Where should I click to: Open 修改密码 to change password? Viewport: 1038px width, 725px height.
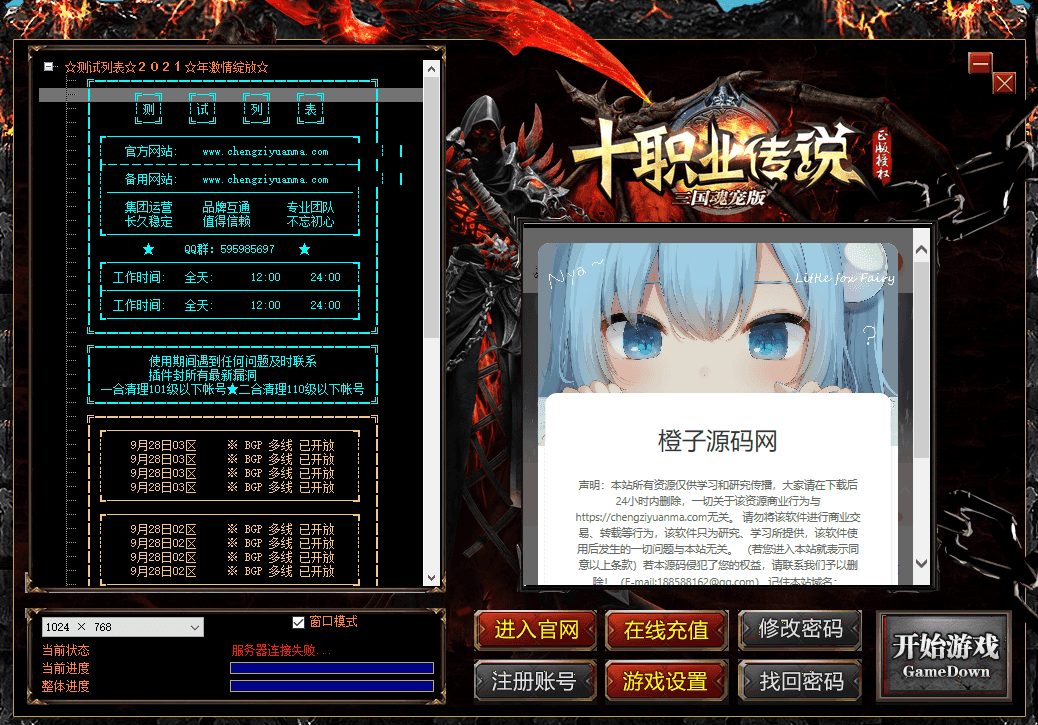click(800, 630)
